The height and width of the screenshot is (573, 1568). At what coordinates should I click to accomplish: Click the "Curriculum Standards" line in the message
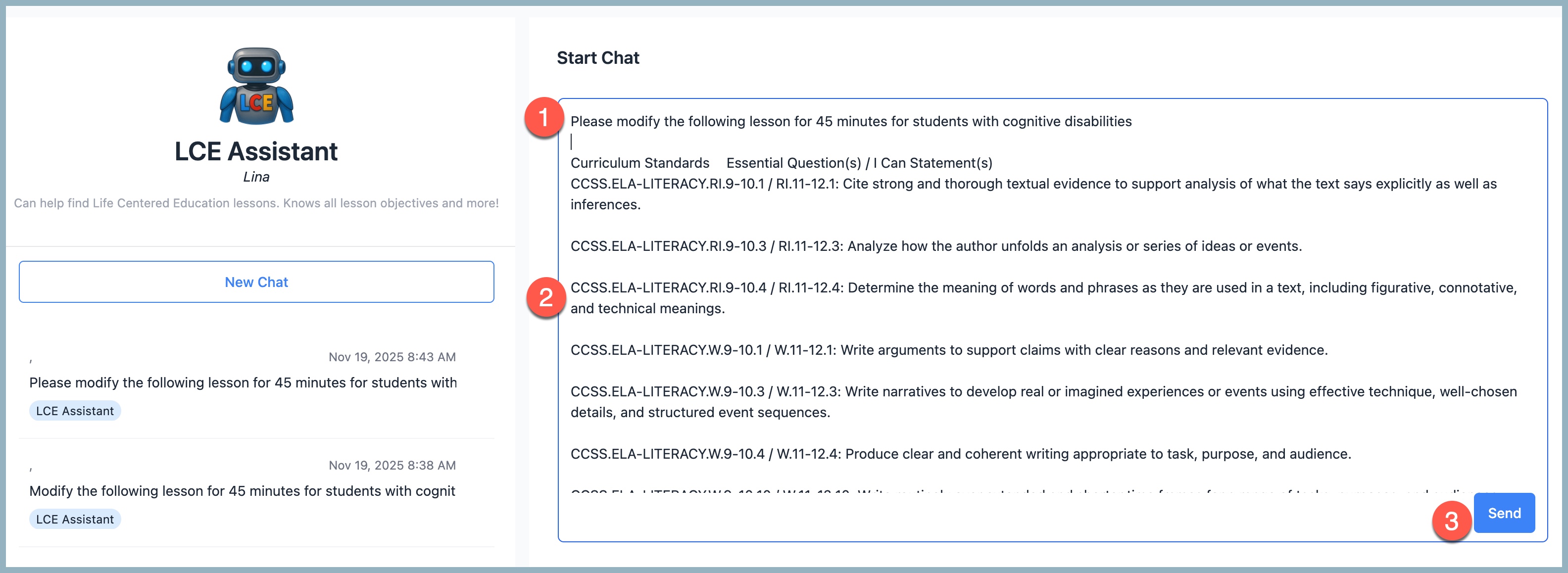pos(640,163)
